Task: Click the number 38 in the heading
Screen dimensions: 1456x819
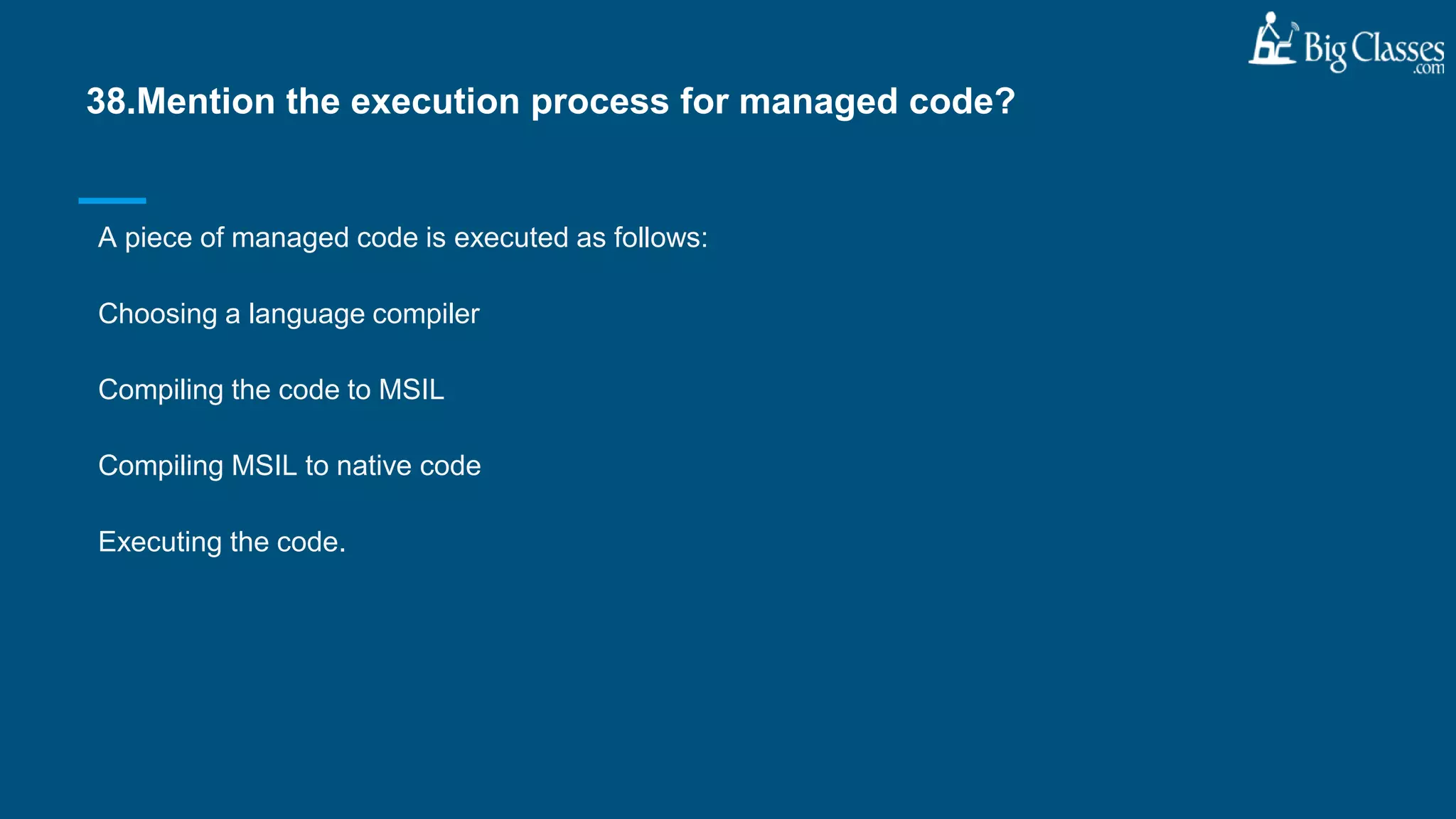Action: pyautogui.click(x=107, y=102)
